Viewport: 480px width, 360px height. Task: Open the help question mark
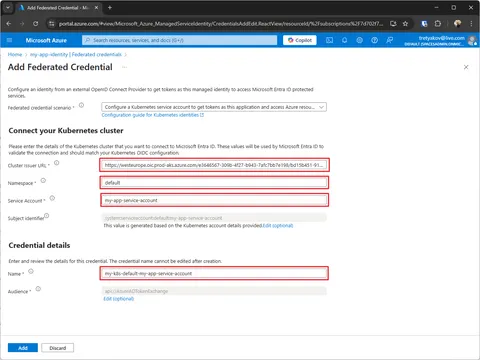(374, 40)
